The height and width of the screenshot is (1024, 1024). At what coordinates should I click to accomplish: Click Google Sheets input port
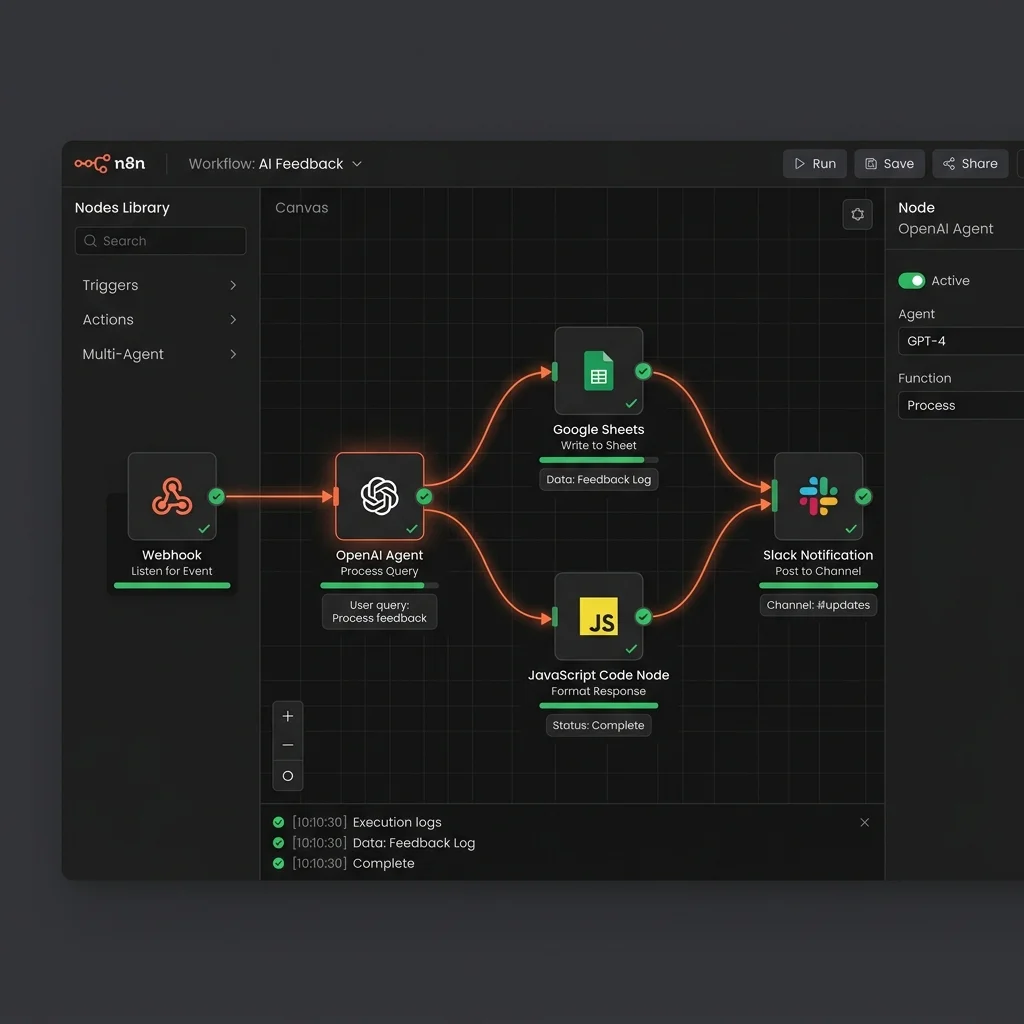(x=555, y=371)
